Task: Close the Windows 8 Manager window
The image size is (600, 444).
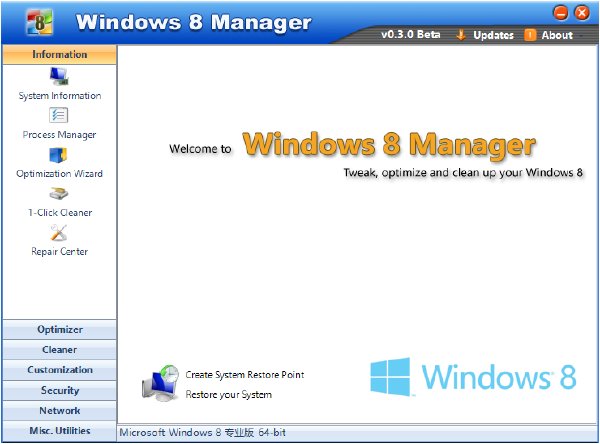Action: [x=582, y=13]
